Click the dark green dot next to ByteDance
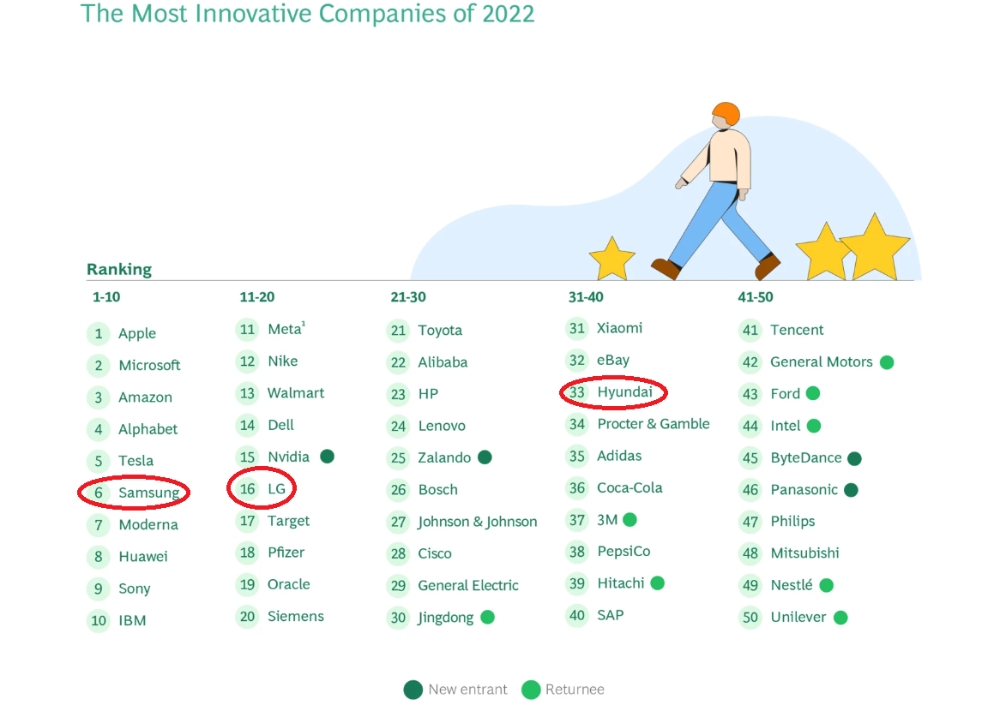This screenshot has width=1000, height=711. click(x=855, y=458)
